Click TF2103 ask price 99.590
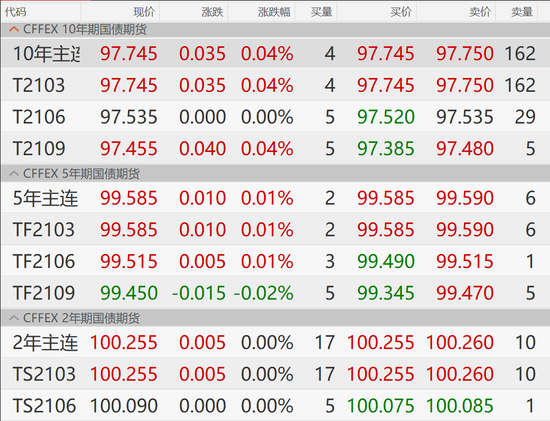 click(x=465, y=230)
